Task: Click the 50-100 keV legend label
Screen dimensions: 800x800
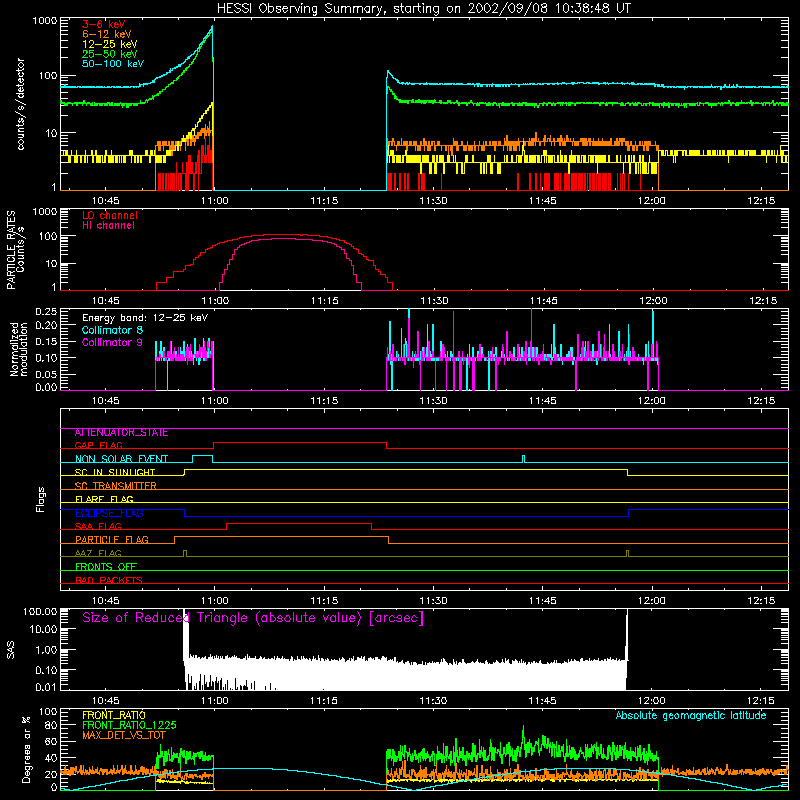Action: [x=113, y=64]
